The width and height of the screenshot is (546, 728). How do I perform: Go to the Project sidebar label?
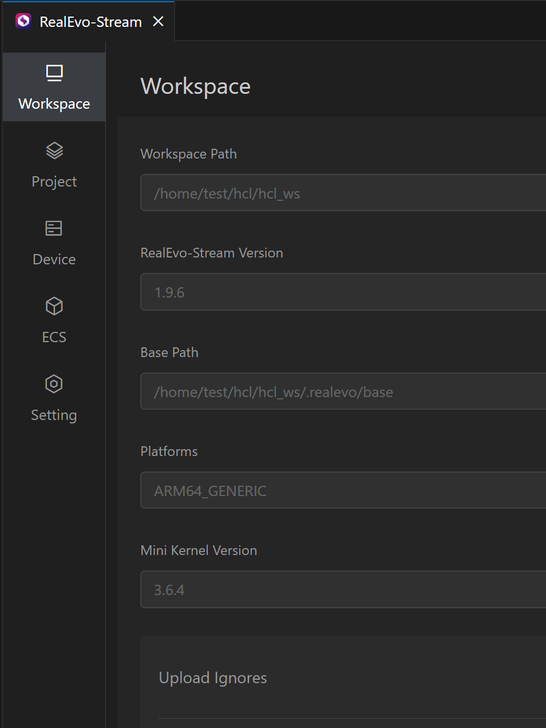[54, 182]
